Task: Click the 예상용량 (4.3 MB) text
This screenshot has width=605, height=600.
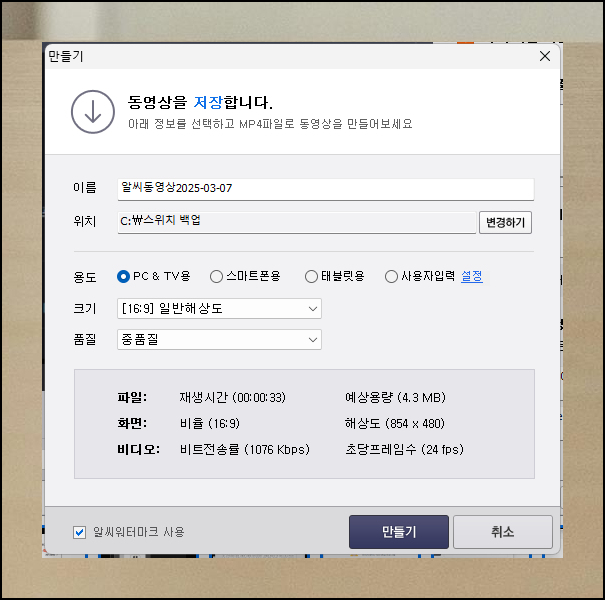Action: [x=395, y=397]
